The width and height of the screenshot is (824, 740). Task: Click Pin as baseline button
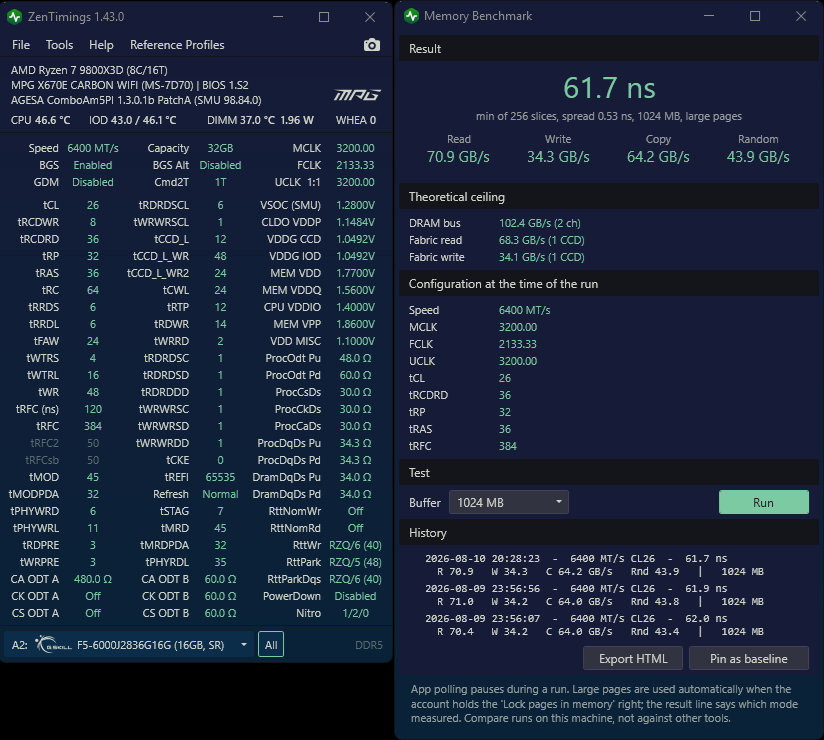(748, 659)
